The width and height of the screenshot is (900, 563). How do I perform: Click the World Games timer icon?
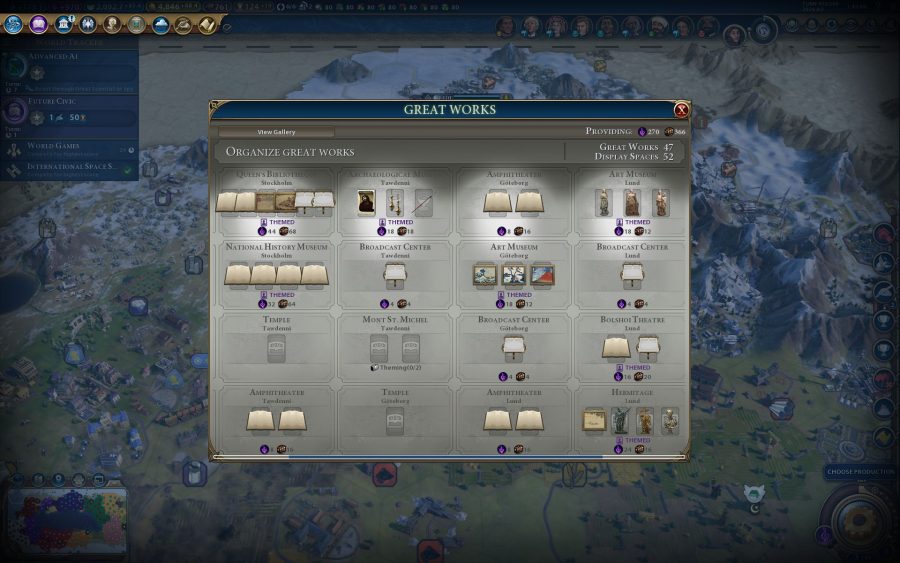point(131,150)
